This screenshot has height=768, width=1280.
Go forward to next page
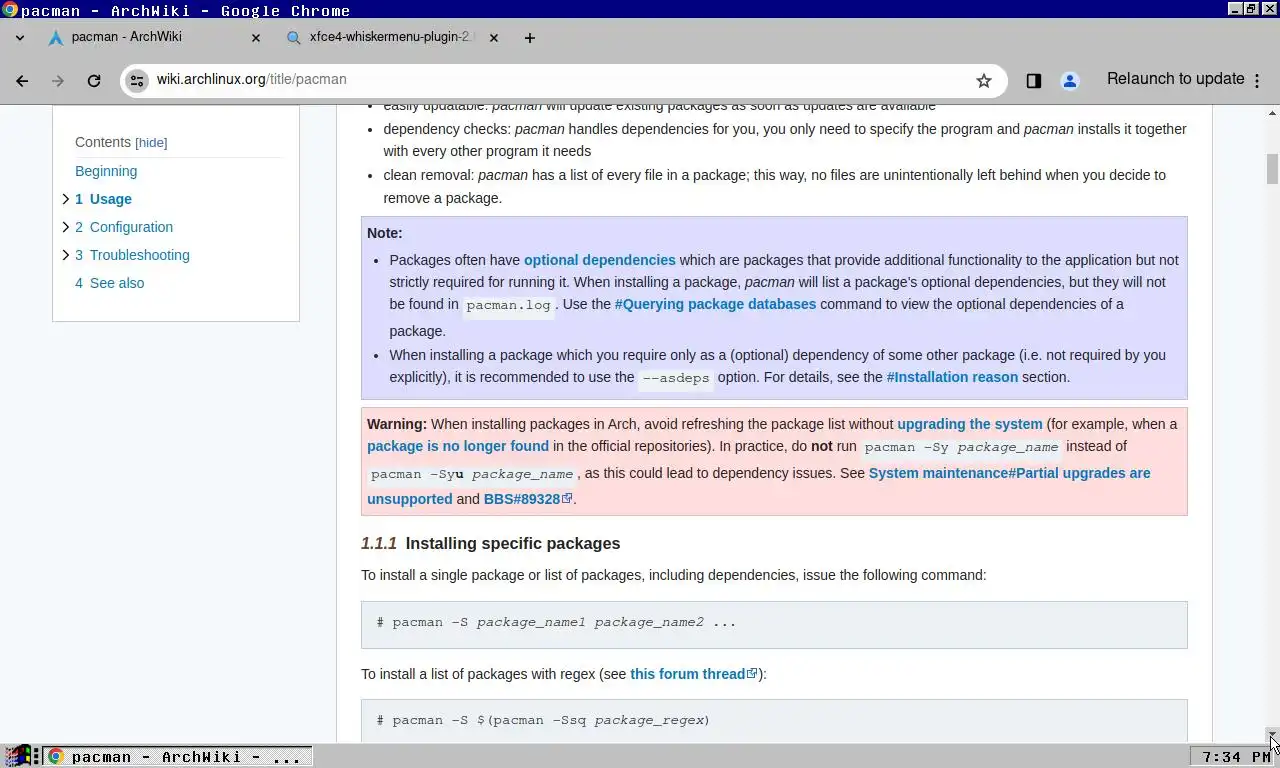point(58,81)
